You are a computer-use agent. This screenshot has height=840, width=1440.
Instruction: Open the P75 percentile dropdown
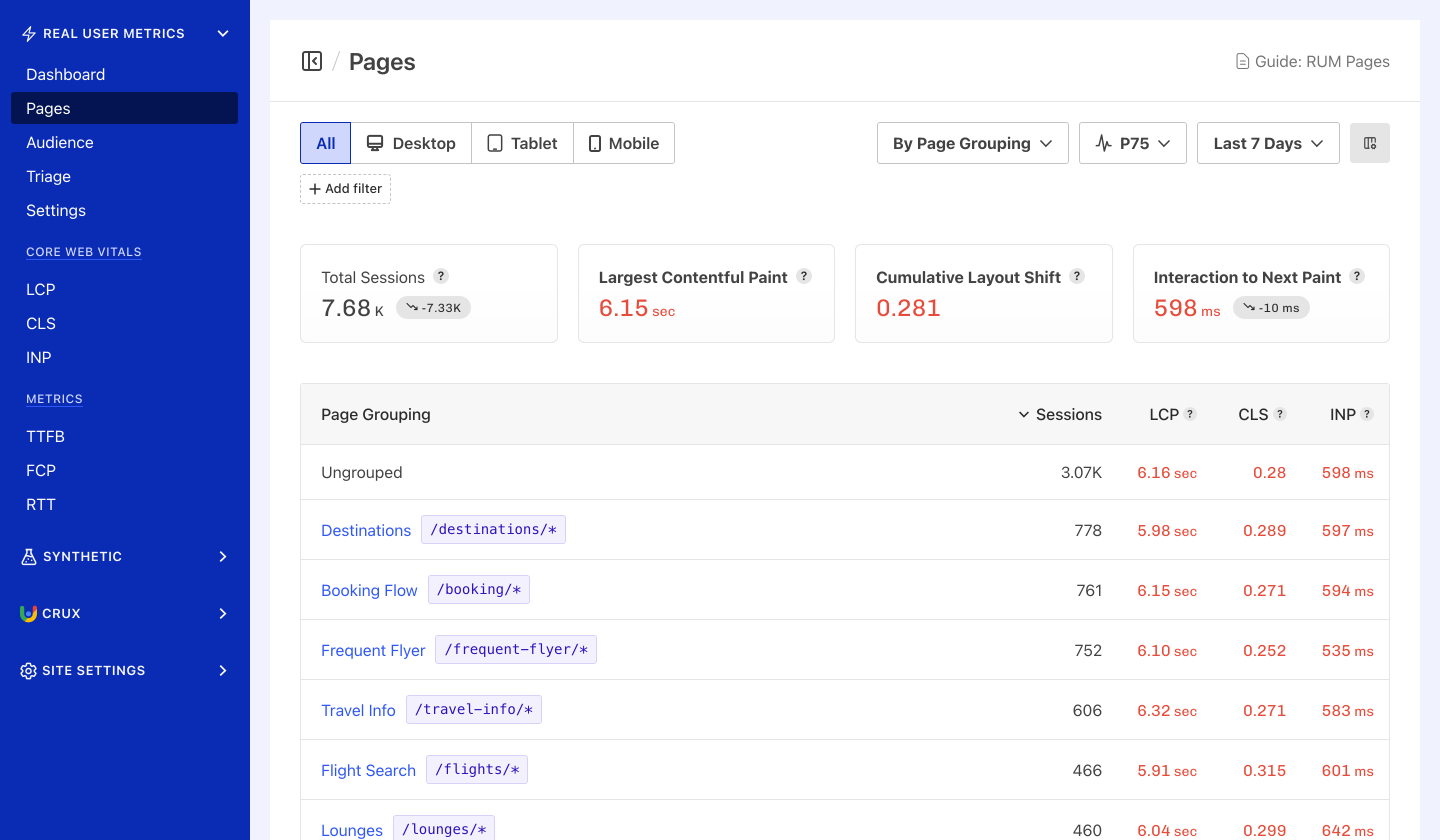(x=1132, y=143)
